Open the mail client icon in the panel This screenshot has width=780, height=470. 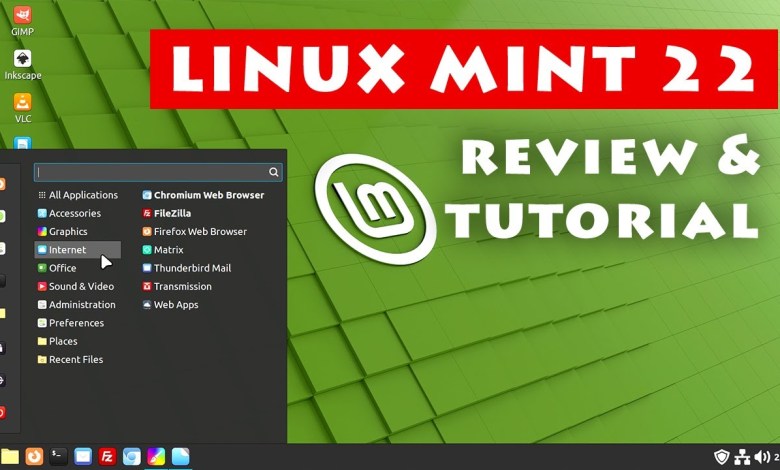click(83, 456)
